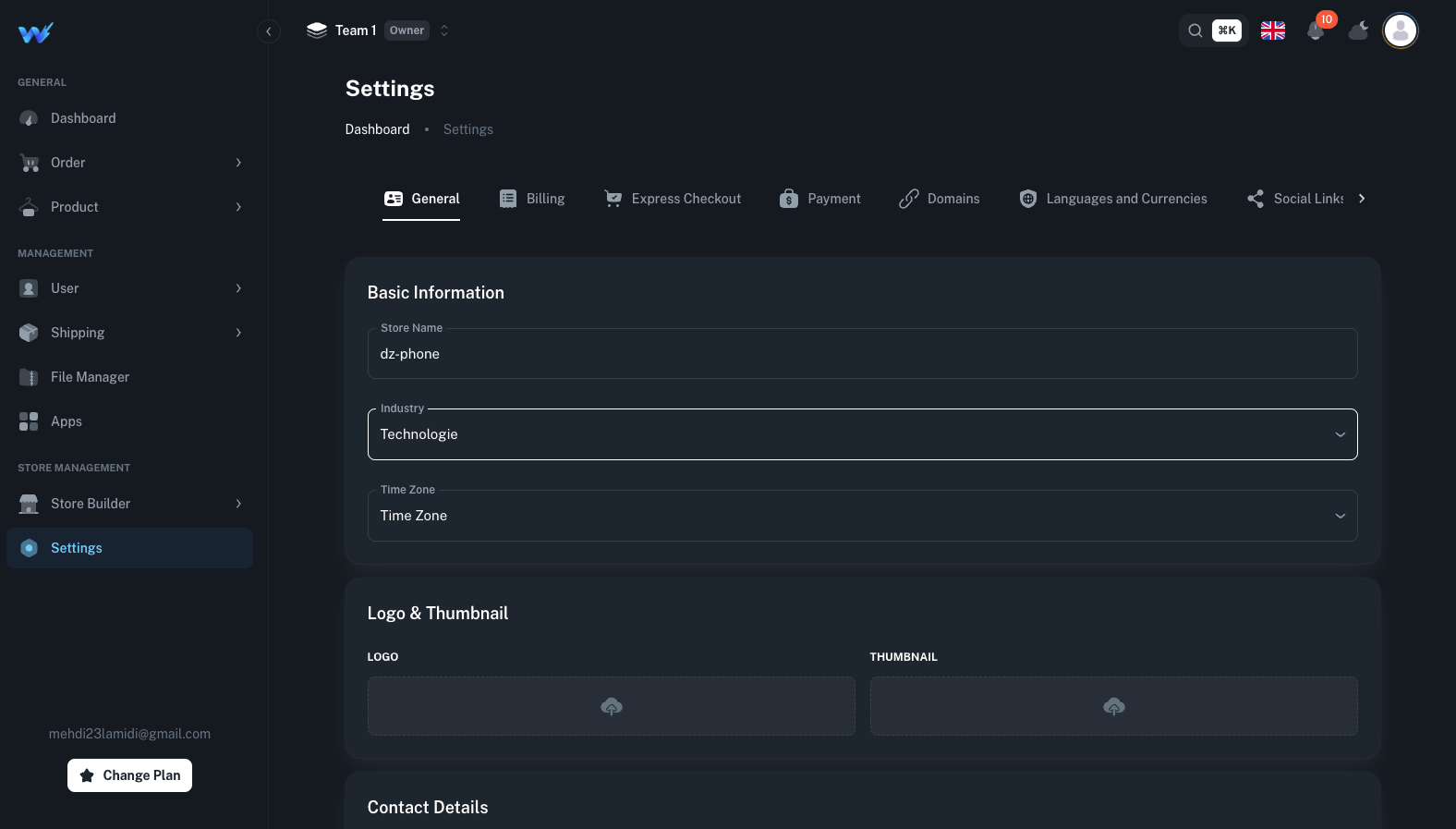The height and width of the screenshot is (829, 1456).
Task: Click the logo upload cloud icon
Action: click(612, 706)
